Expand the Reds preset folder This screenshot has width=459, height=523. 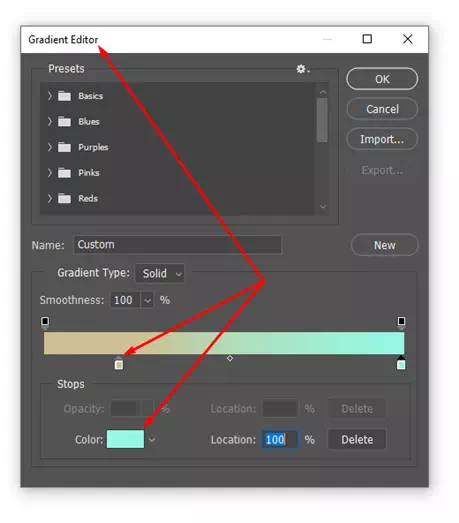(x=50, y=198)
